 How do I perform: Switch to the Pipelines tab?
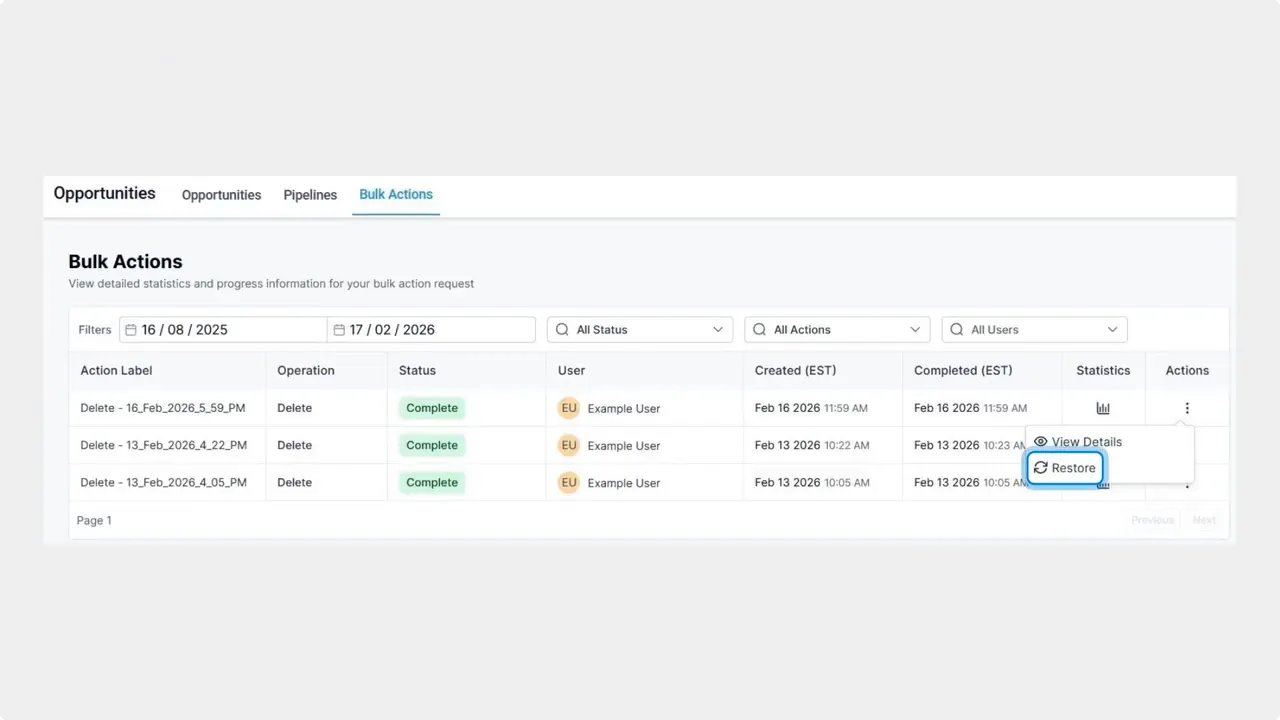coord(310,195)
